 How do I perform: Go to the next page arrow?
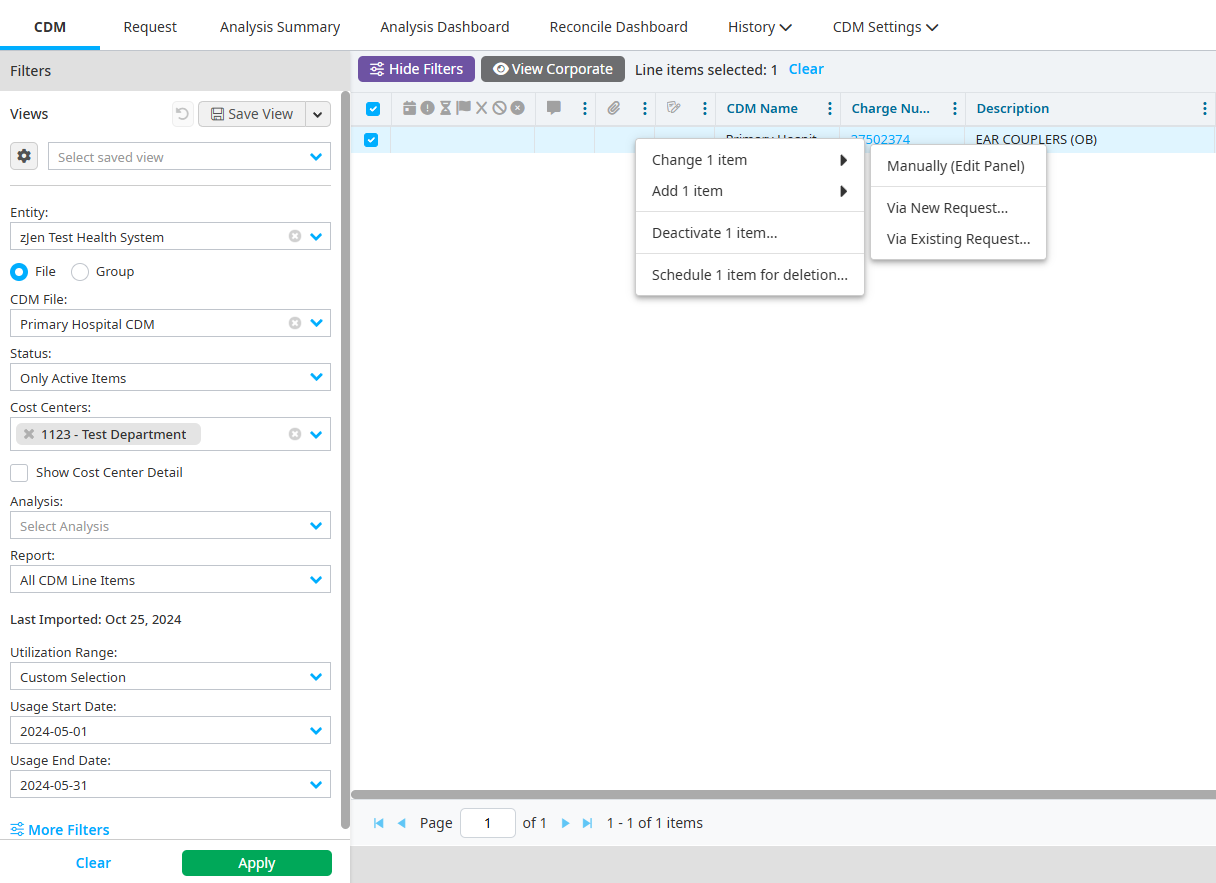[x=565, y=823]
